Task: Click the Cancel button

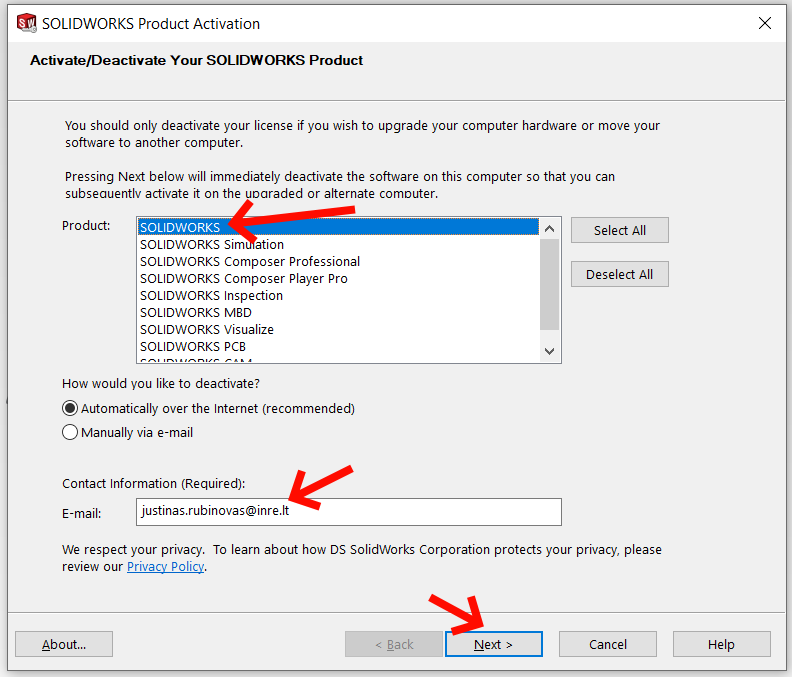Action: [608, 644]
